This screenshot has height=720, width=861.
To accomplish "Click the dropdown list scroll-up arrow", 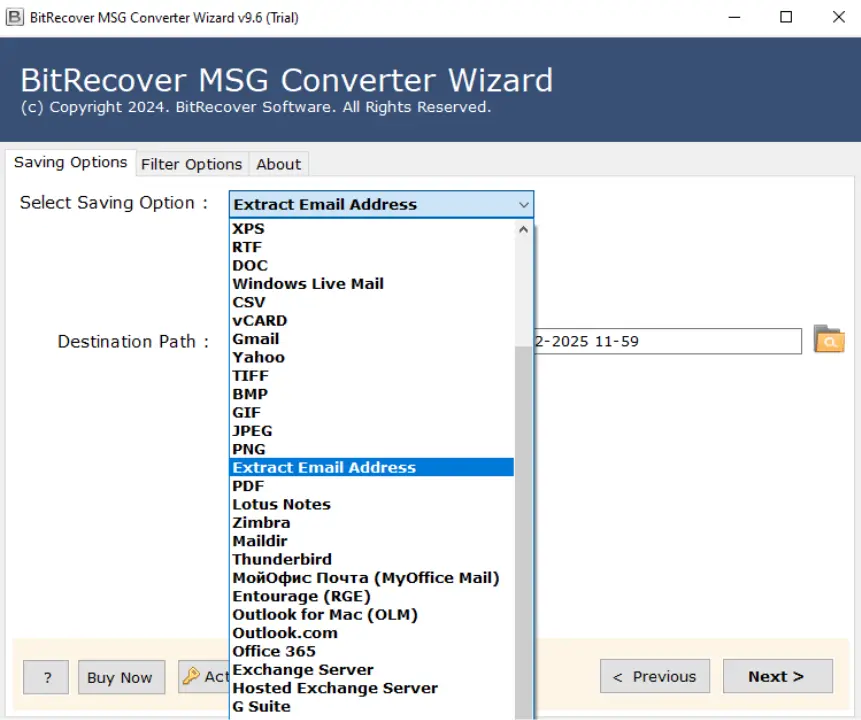I will [523, 229].
